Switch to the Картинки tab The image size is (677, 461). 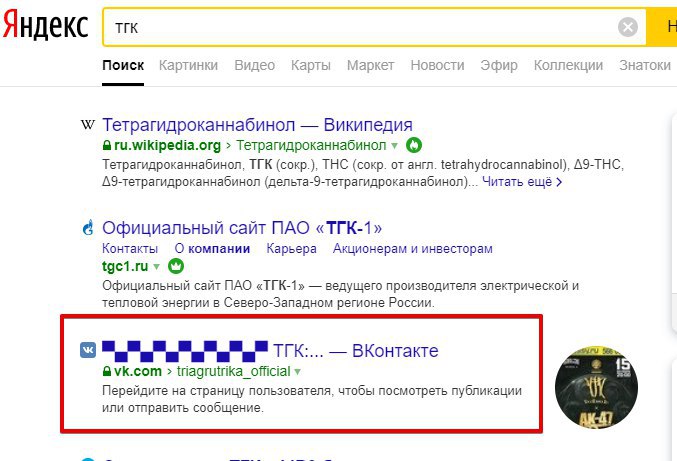pos(188,65)
